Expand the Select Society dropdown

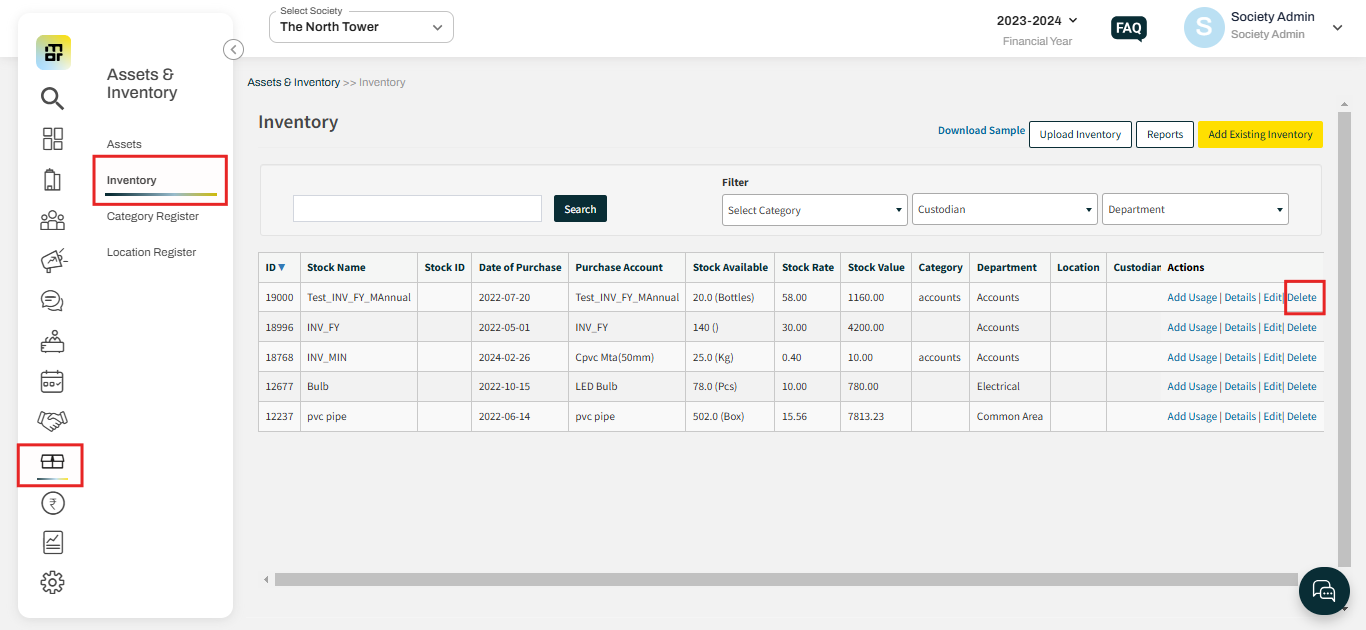(x=361, y=27)
